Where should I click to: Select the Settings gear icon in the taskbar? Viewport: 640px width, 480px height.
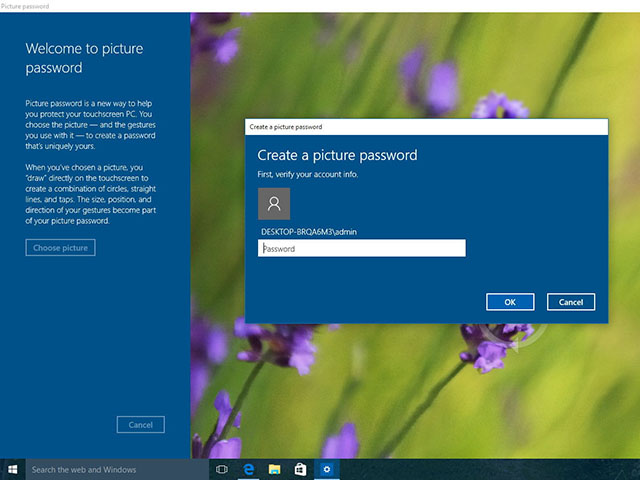point(327,469)
